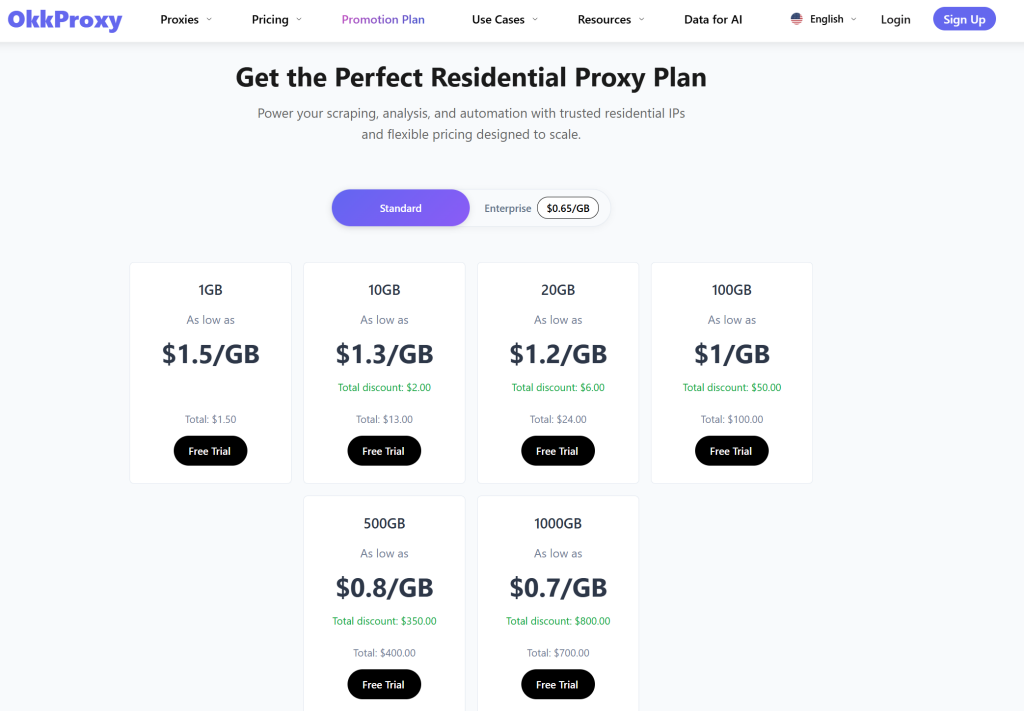Select the Standard pricing plan toggle
Image resolution: width=1024 pixels, height=711 pixels.
pyautogui.click(x=400, y=207)
